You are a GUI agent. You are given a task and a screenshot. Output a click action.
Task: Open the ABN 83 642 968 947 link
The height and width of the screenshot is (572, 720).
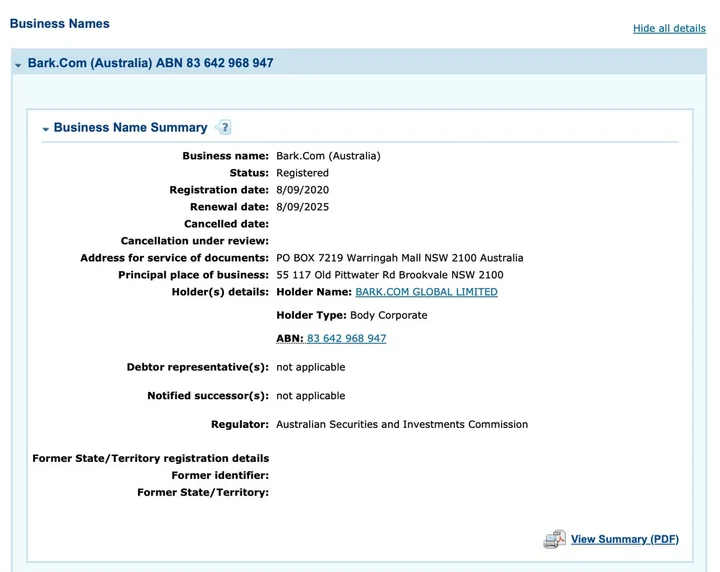tap(347, 338)
